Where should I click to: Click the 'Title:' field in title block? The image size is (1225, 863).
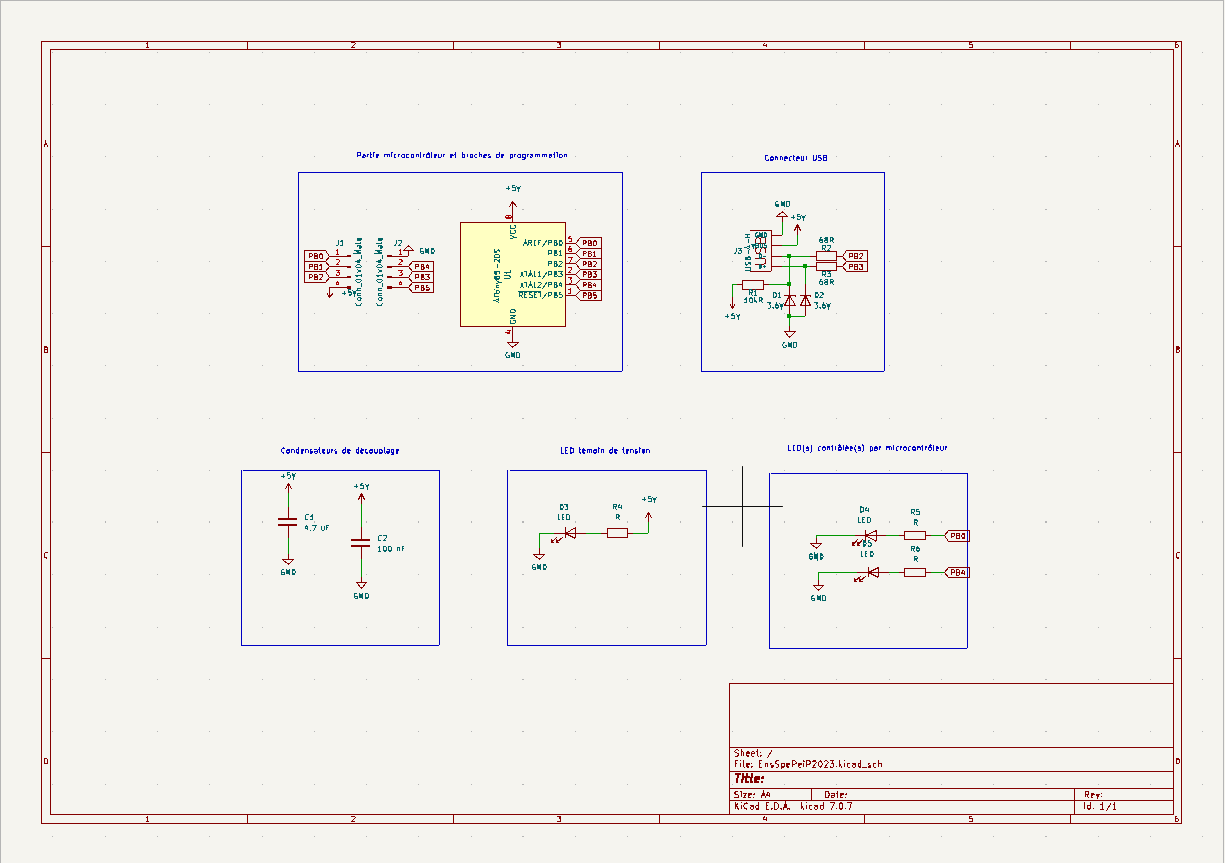pyautogui.click(x=749, y=777)
